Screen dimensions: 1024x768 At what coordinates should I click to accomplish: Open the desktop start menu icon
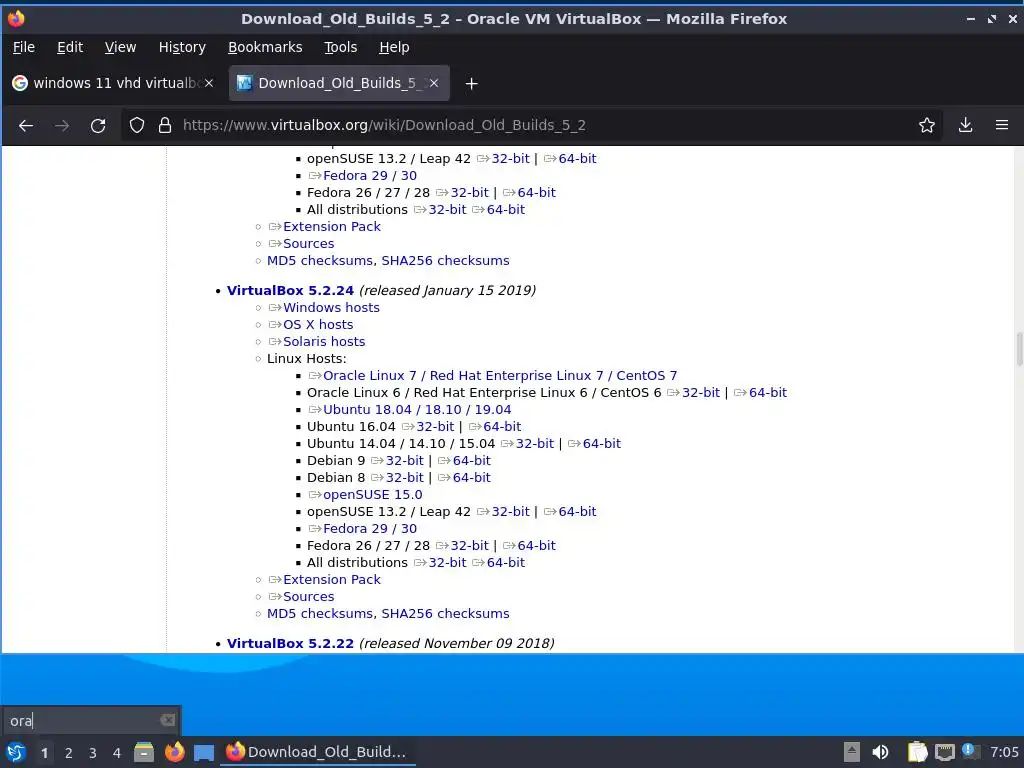pos(16,752)
